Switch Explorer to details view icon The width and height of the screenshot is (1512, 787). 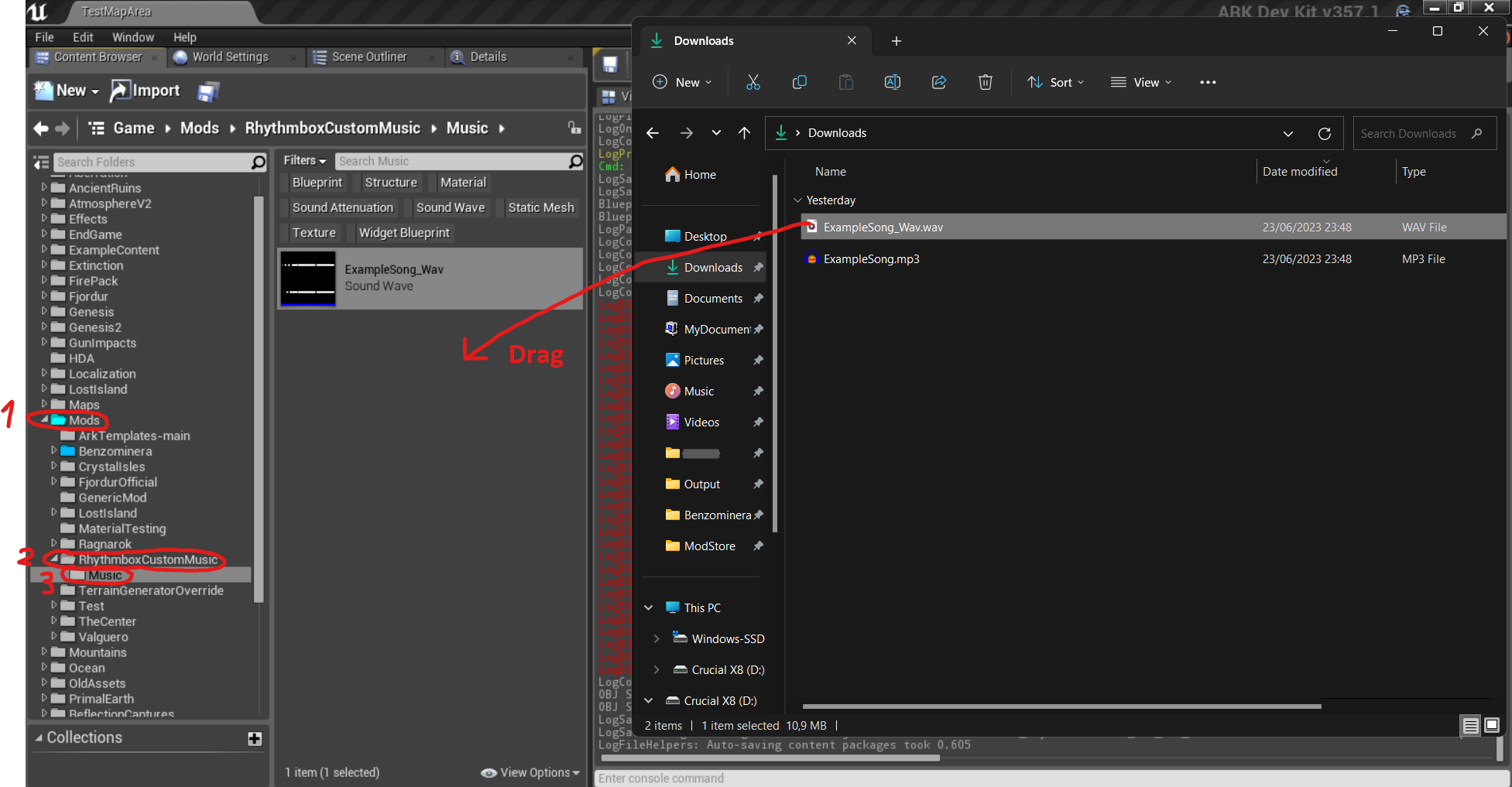click(1470, 725)
